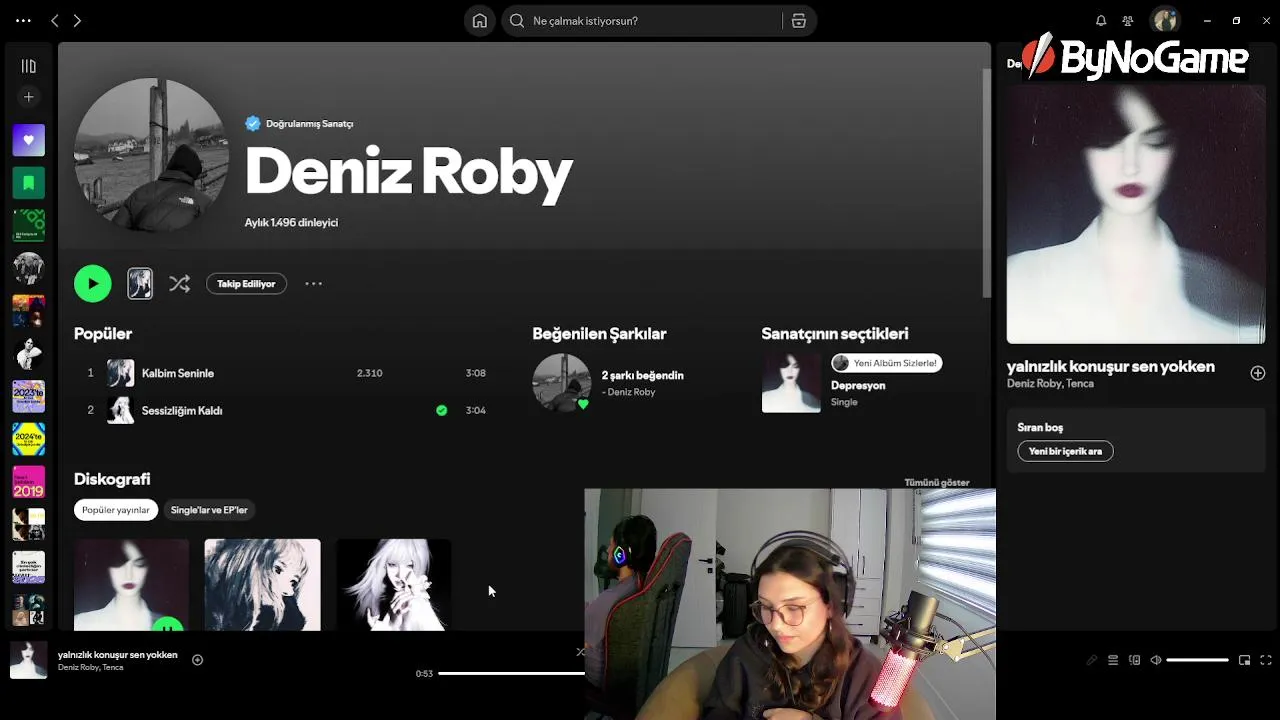Click the Kalbim Seninle cover art

click(121, 373)
